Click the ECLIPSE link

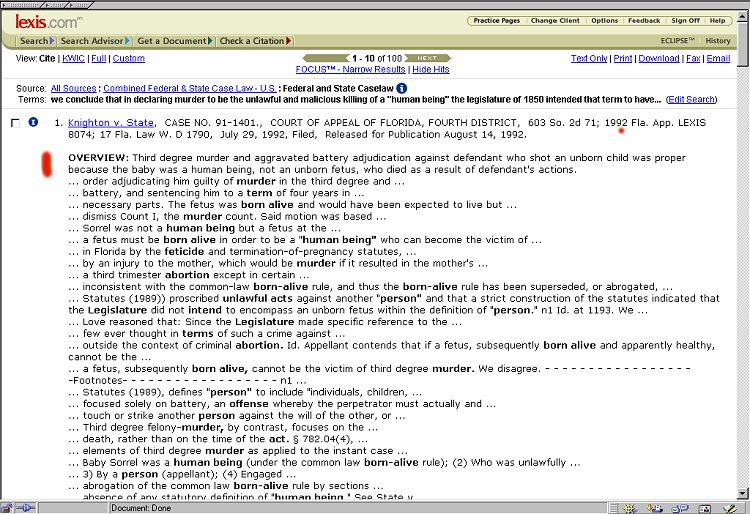677,41
